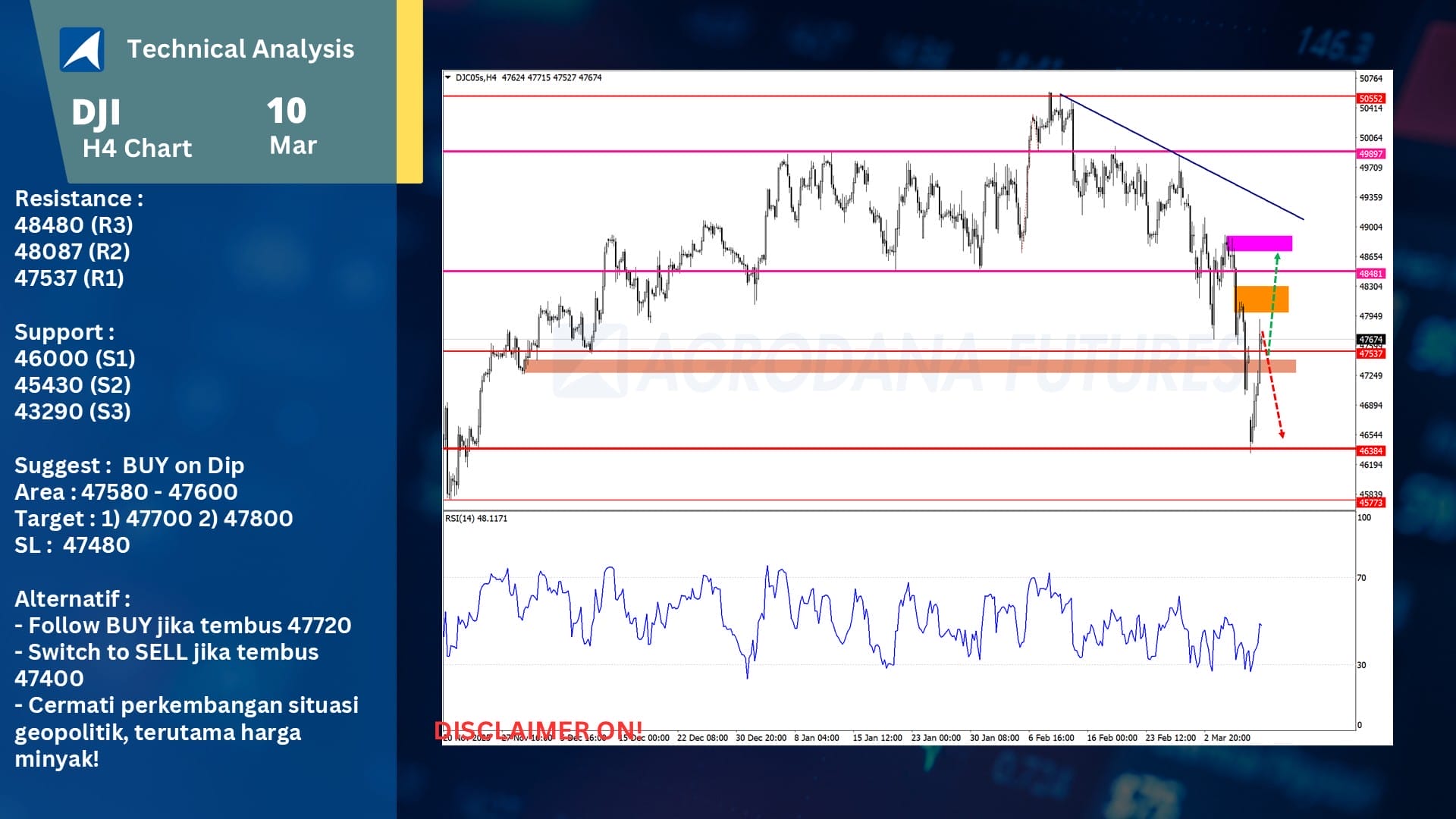Click the DISCLAIMER ON! red text
This screenshot has width=1456, height=819.
[538, 730]
